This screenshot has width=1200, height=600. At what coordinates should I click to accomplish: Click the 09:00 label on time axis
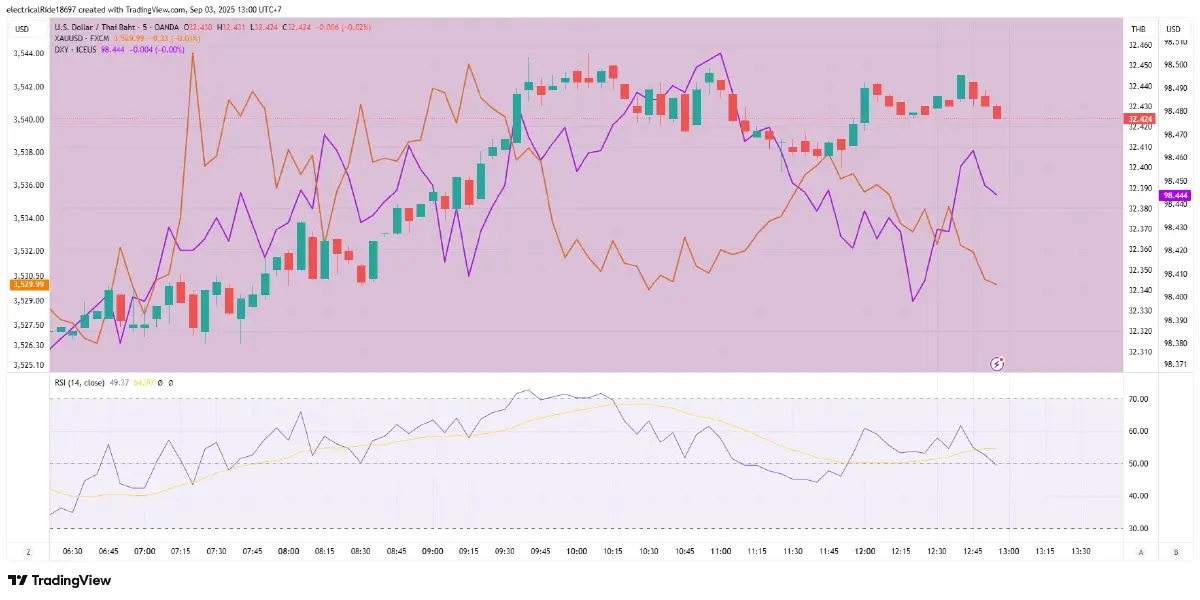[432, 551]
